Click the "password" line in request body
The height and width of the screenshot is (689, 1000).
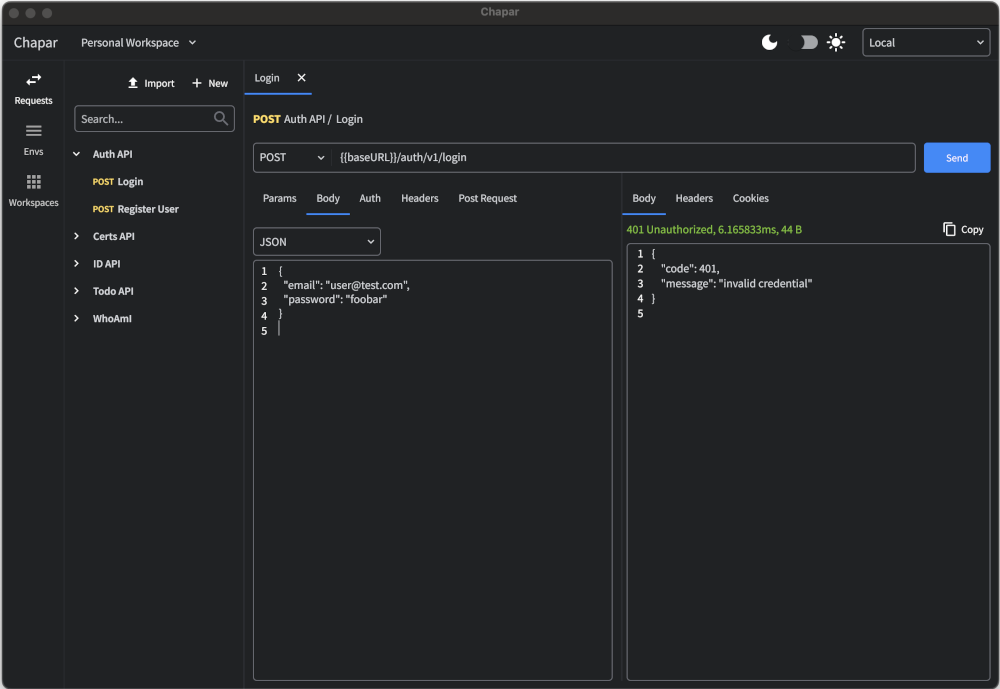point(335,300)
